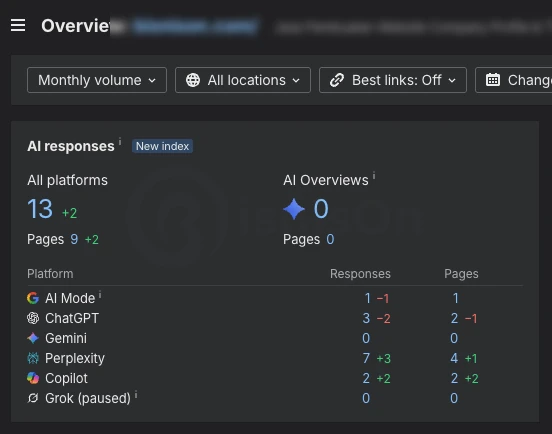The width and height of the screenshot is (552, 434).
Task: Click the info icon next to AI Overviews
Action: pos(374,175)
